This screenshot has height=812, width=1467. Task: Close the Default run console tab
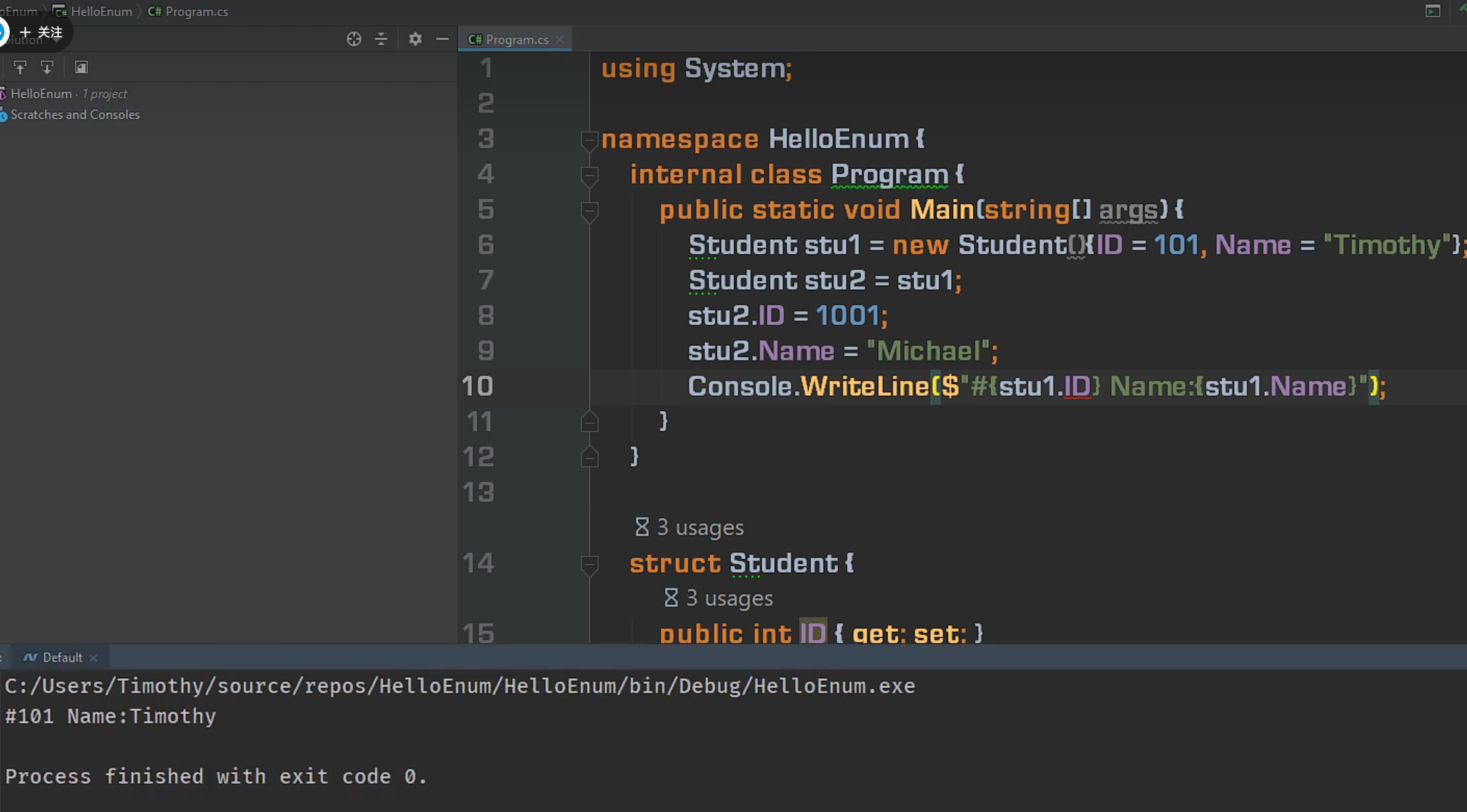tap(94, 658)
